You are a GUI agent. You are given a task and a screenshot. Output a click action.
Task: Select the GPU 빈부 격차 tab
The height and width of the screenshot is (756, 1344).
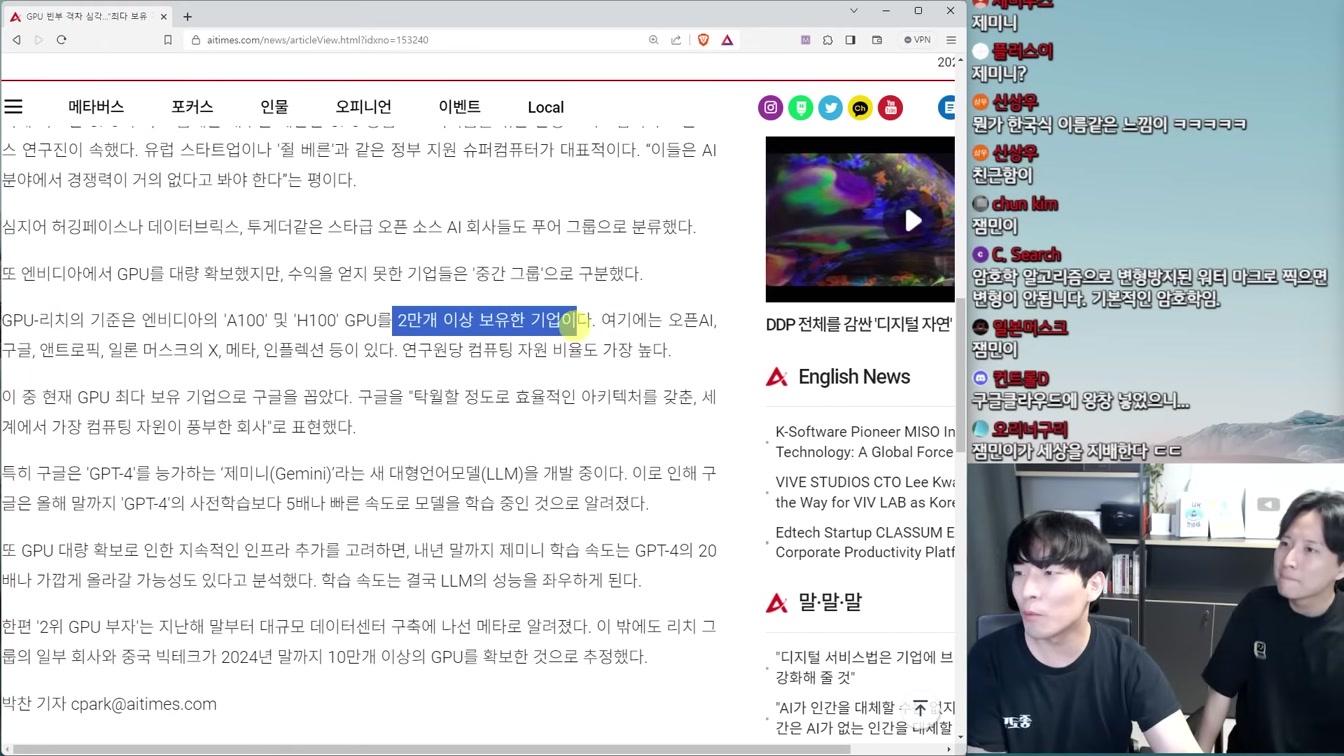click(86, 16)
